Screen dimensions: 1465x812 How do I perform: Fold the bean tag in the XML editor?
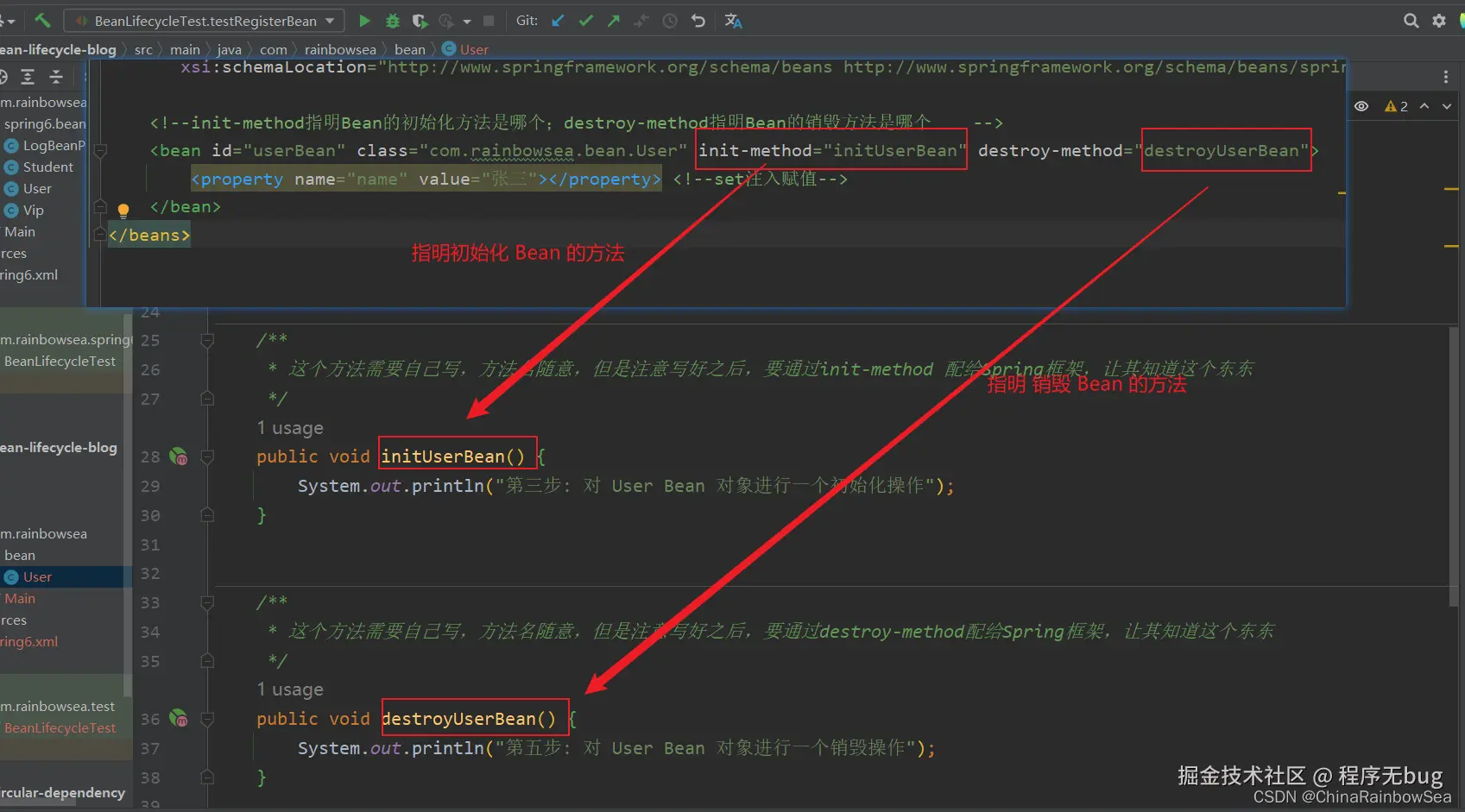pyautogui.click(x=100, y=151)
